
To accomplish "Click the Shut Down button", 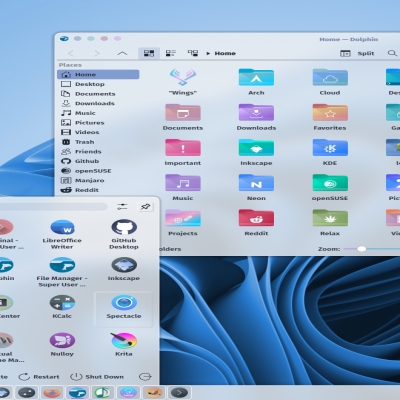I will click(x=97, y=377).
